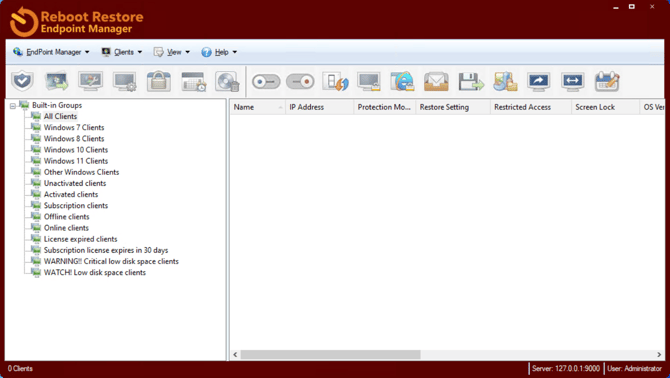This screenshot has width=670, height=378.
Task: Click the monitor with curved share arrow icon
Action: [539, 81]
